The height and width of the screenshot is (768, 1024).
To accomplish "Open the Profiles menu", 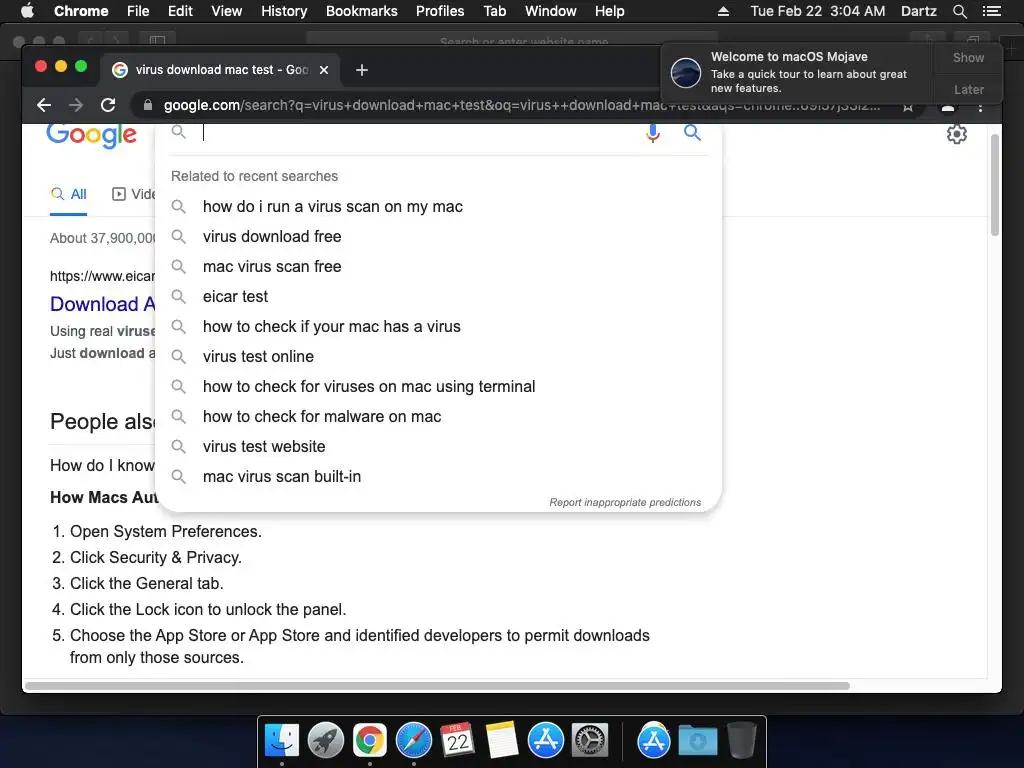I will pos(440,11).
